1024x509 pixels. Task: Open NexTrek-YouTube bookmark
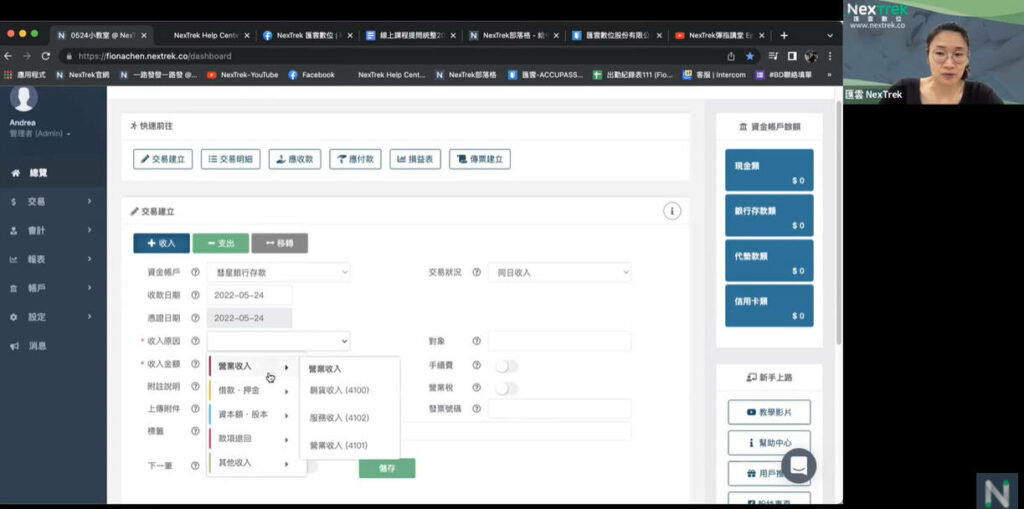click(x=242, y=74)
